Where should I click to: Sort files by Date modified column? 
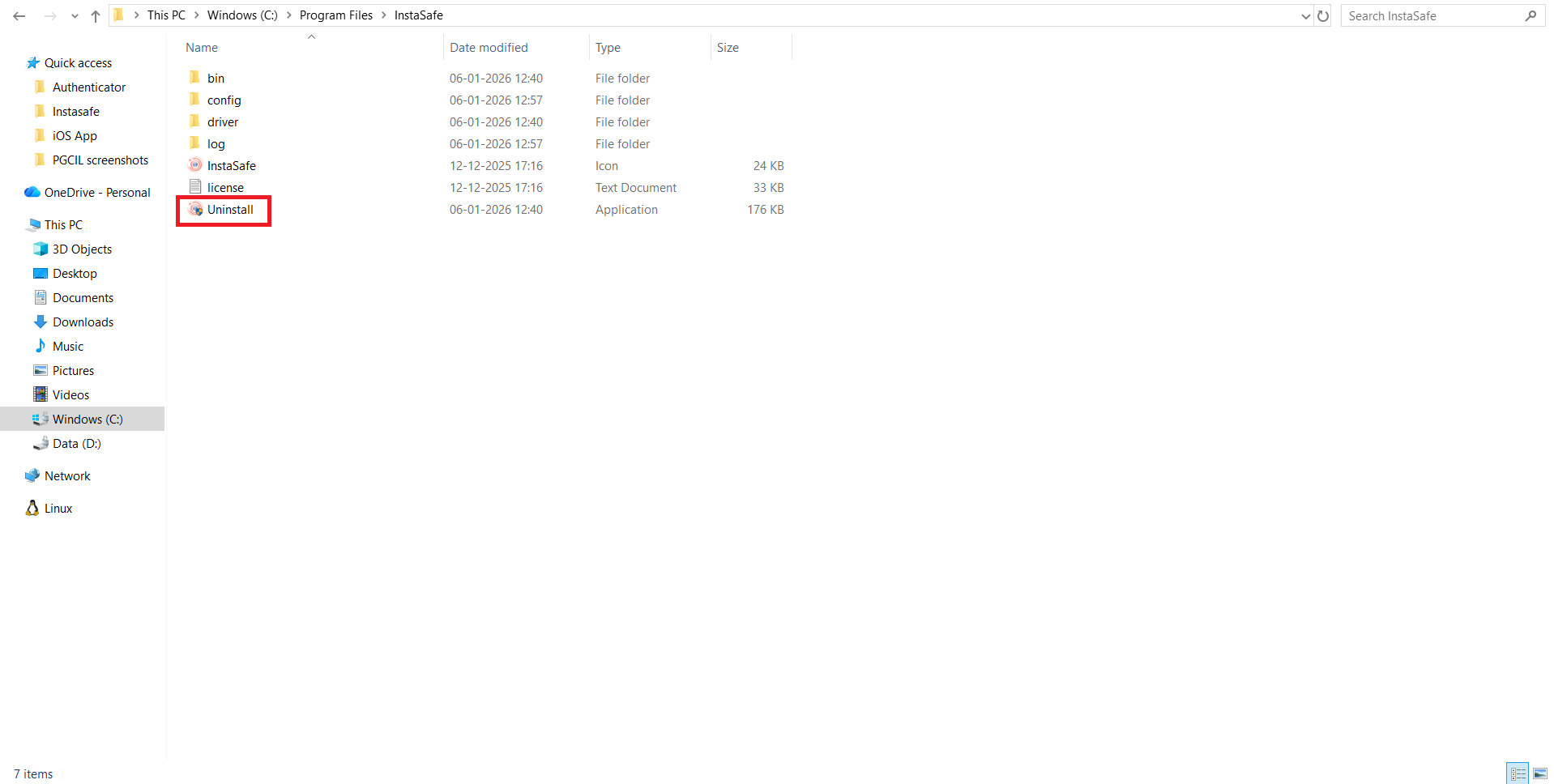(489, 48)
